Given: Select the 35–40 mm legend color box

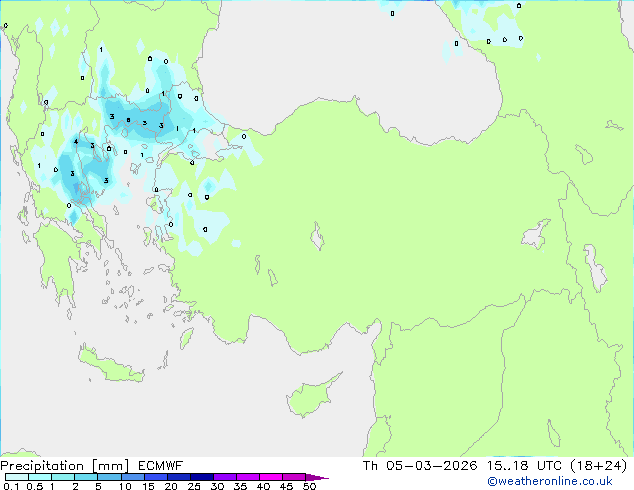Looking at the screenshot, I should click(x=247, y=477).
